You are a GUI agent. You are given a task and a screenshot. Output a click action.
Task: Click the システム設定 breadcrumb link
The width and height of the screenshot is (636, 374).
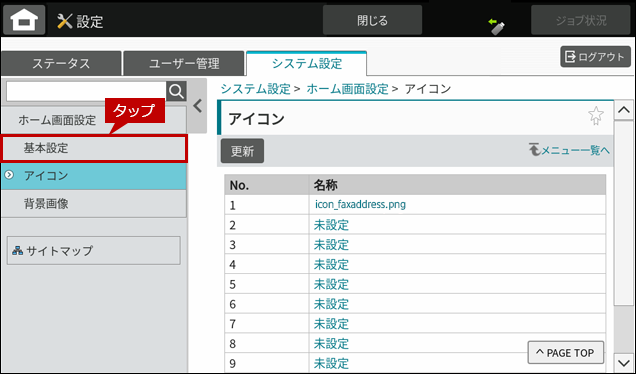coord(256,88)
